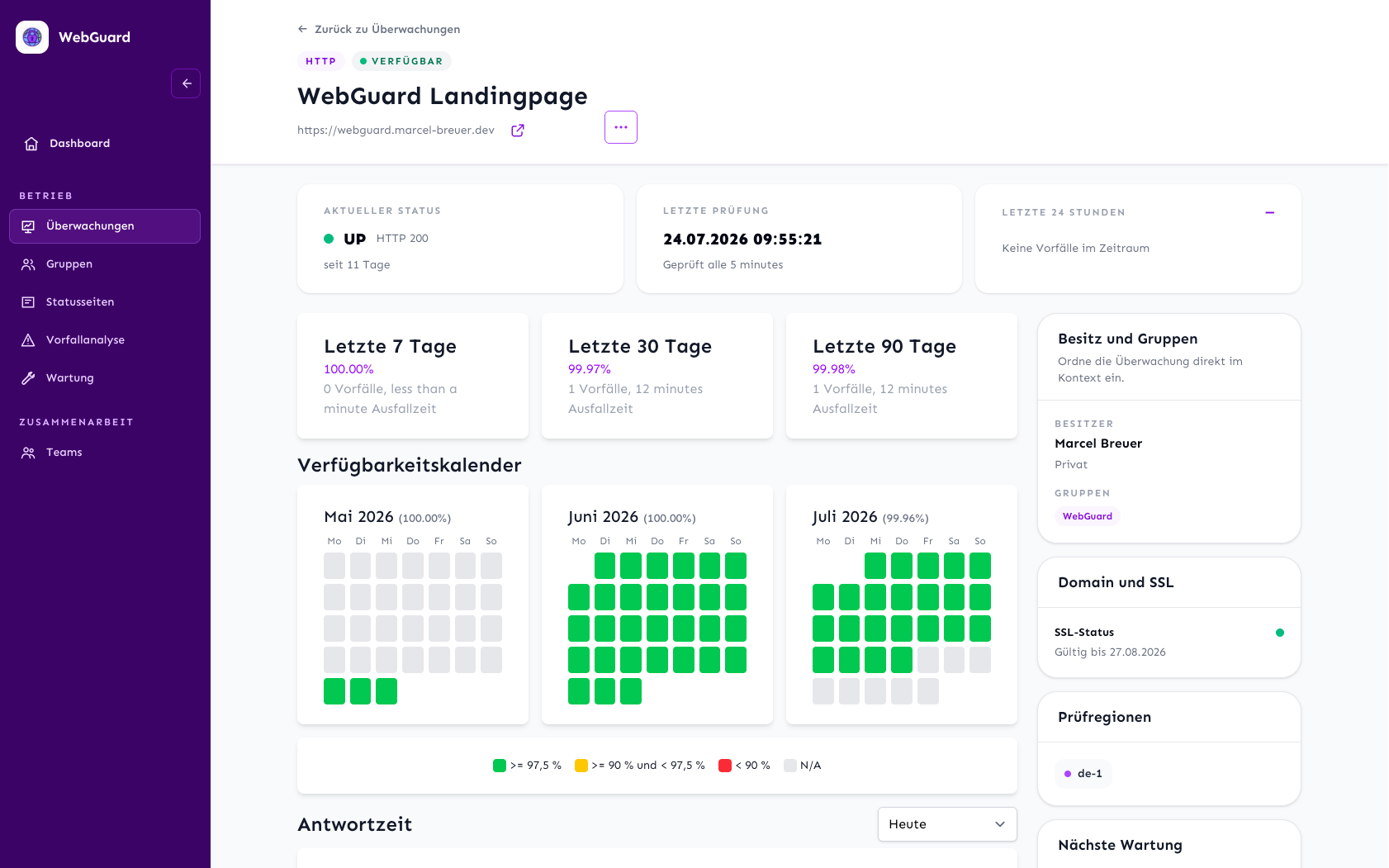Open Dashboard in the sidebar

[x=105, y=144]
